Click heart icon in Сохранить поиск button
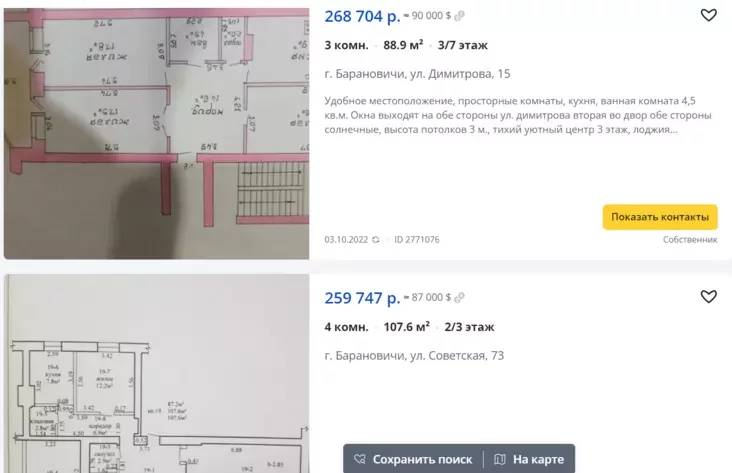This screenshot has height=473, width=732. 359,459
